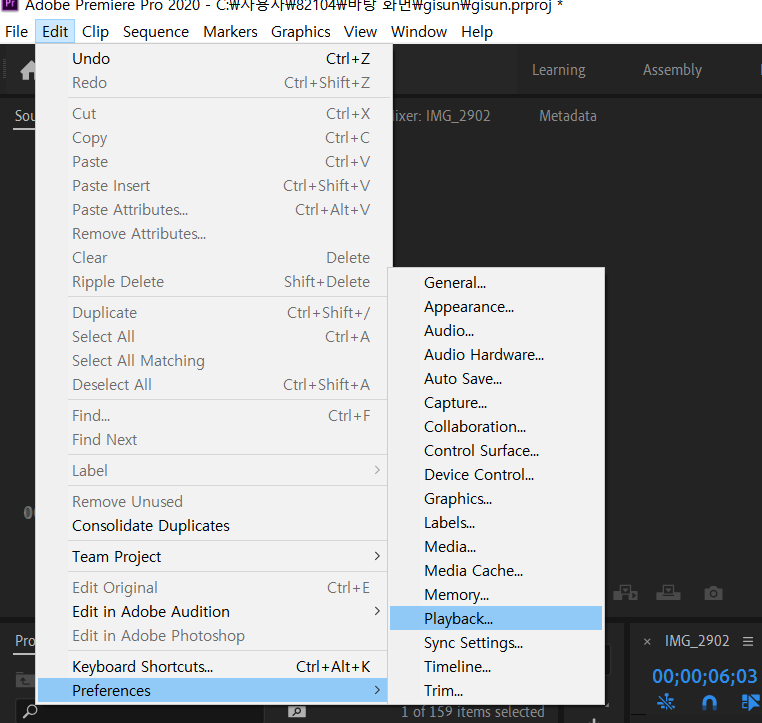762x723 pixels.
Task: Open Device Control preferences
Action: (x=496, y=475)
